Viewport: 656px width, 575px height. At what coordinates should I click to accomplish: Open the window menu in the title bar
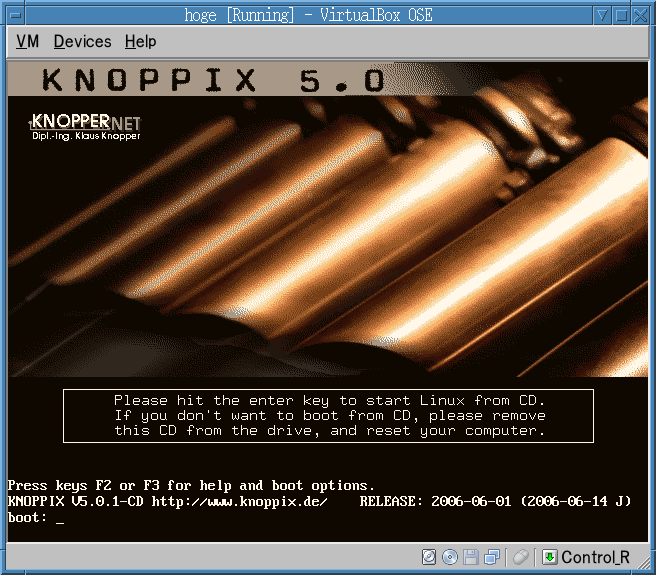tap(16, 16)
